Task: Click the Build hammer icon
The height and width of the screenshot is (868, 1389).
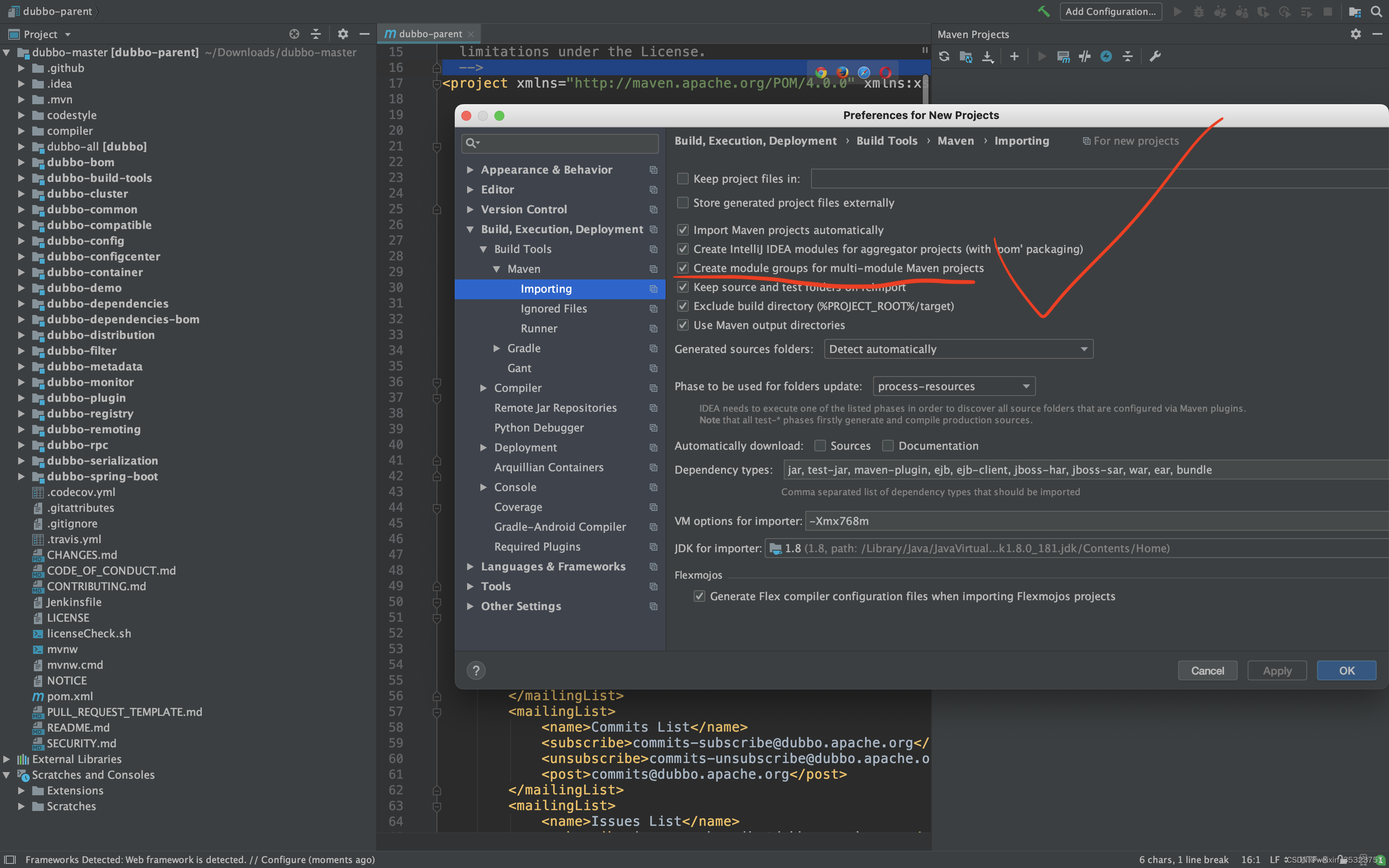Action: (1043, 12)
